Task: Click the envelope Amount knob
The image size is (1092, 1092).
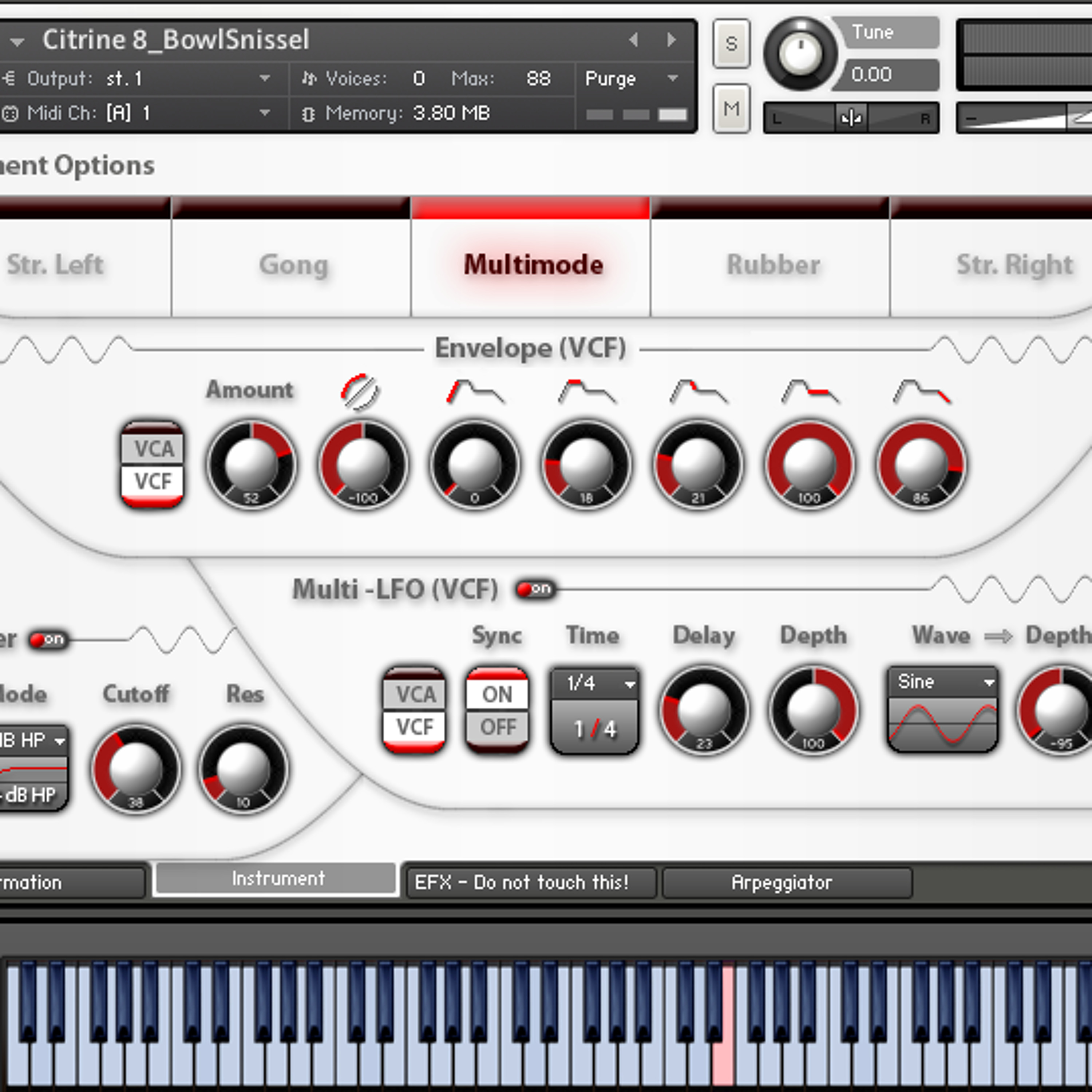Action: [252, 464]
